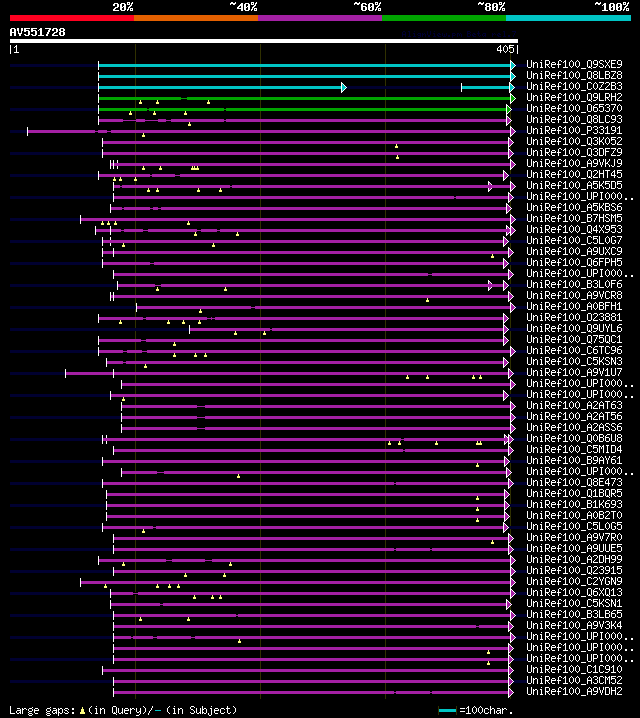Select the UniRef100_A2AT63 label
640x718 pixels.
click(x=574, y=405)
